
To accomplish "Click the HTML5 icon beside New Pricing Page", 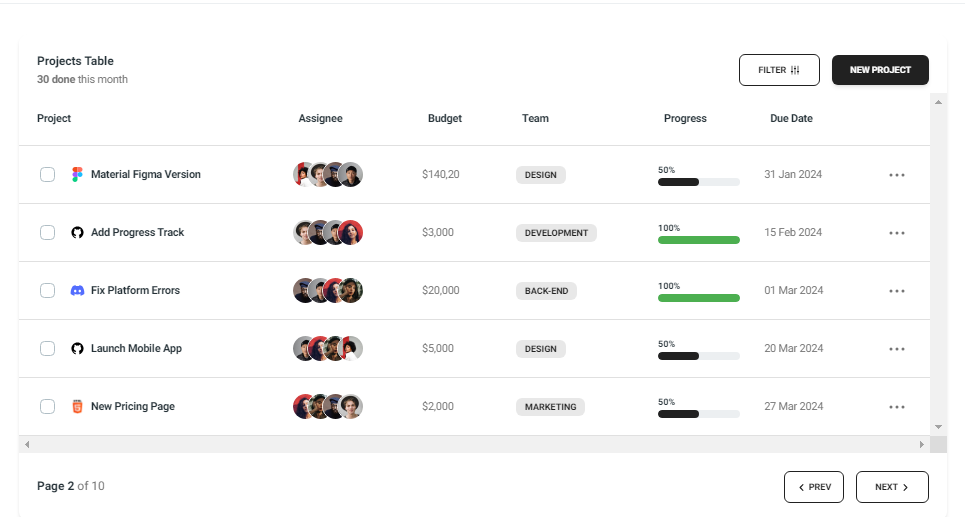I will (x=77, y=407).
